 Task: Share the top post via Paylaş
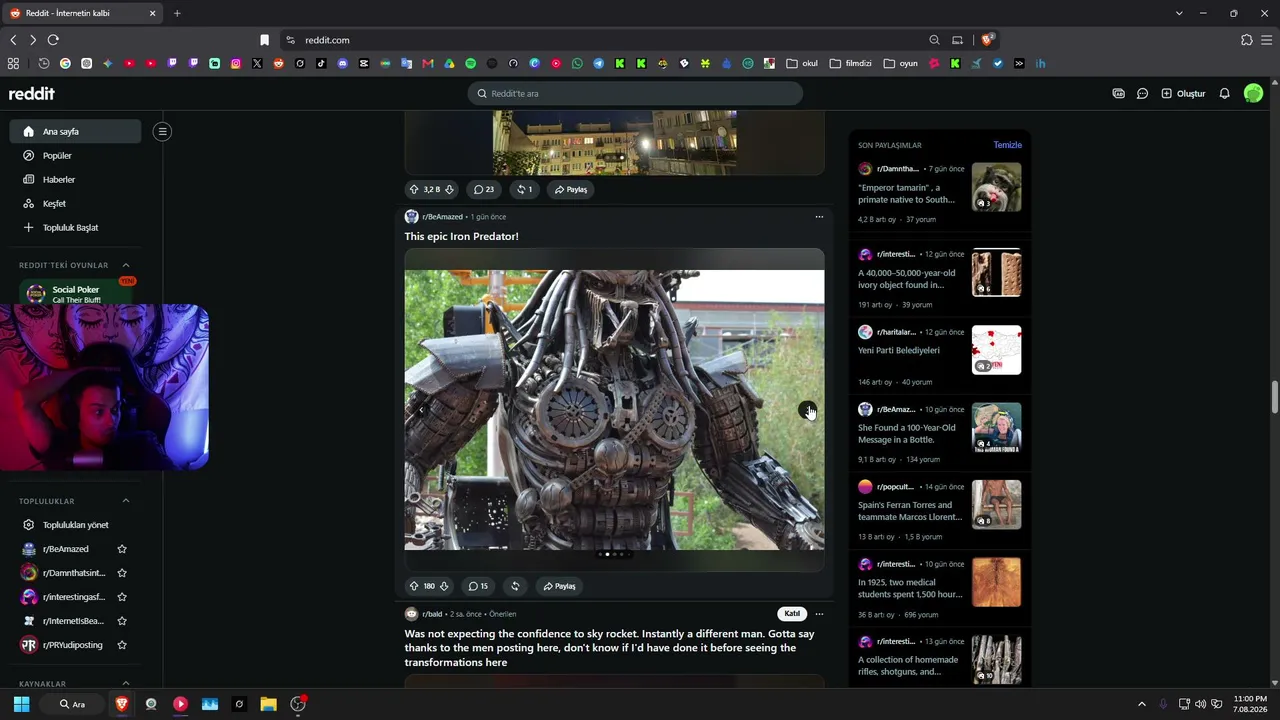pos(571,189)
